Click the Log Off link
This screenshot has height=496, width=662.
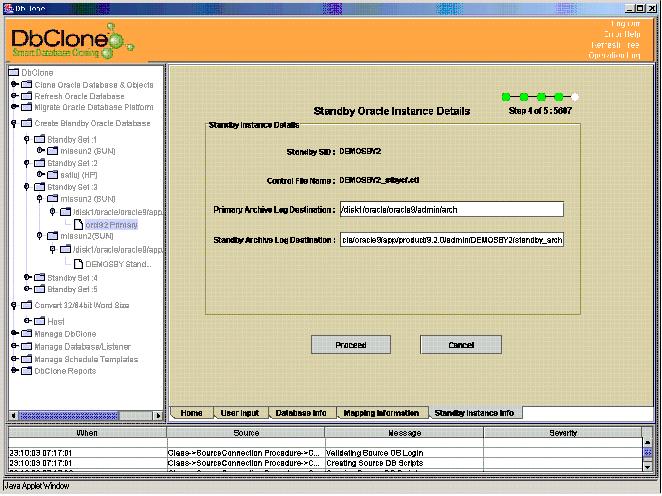pos(625,24)
